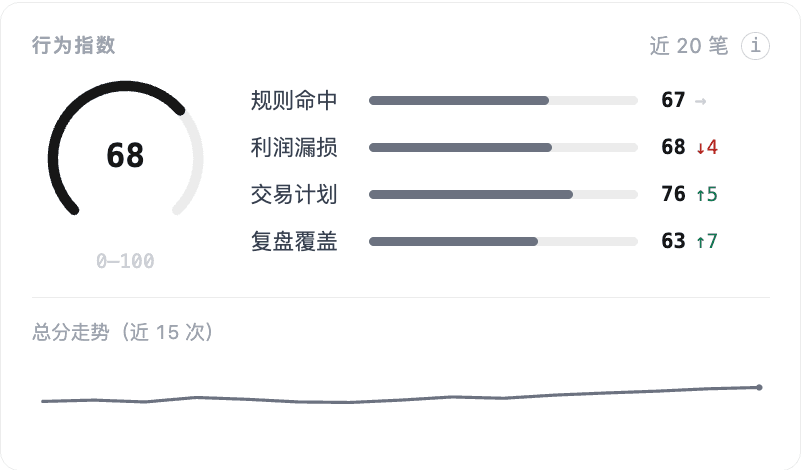Select the 复盘覆盖 metric label
Image resolution: width=802 pixels, height=470 pixels.
point(294,241)
